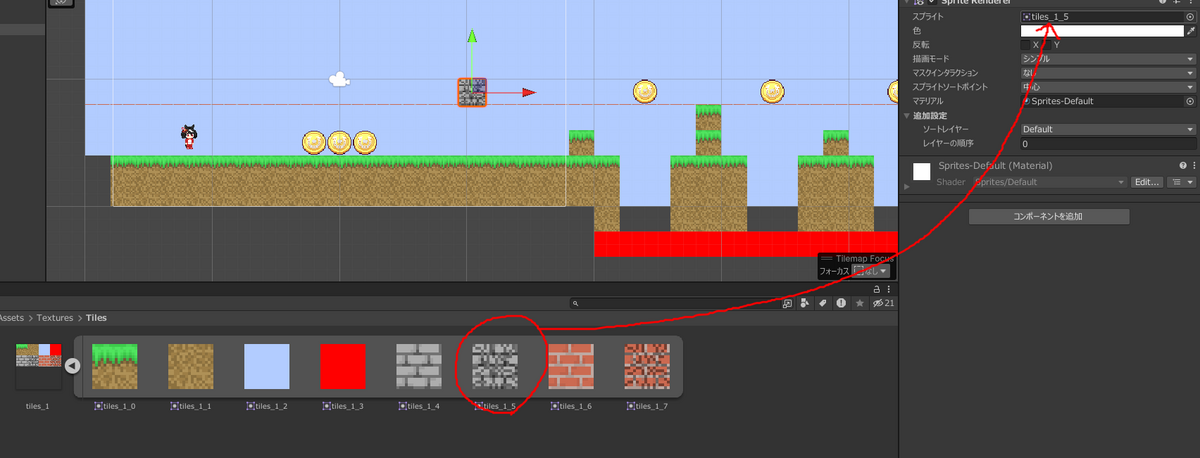Select tiles_1_6 red brick sprite
This screenshot has width=1200, height=458.
coord(571,366)
